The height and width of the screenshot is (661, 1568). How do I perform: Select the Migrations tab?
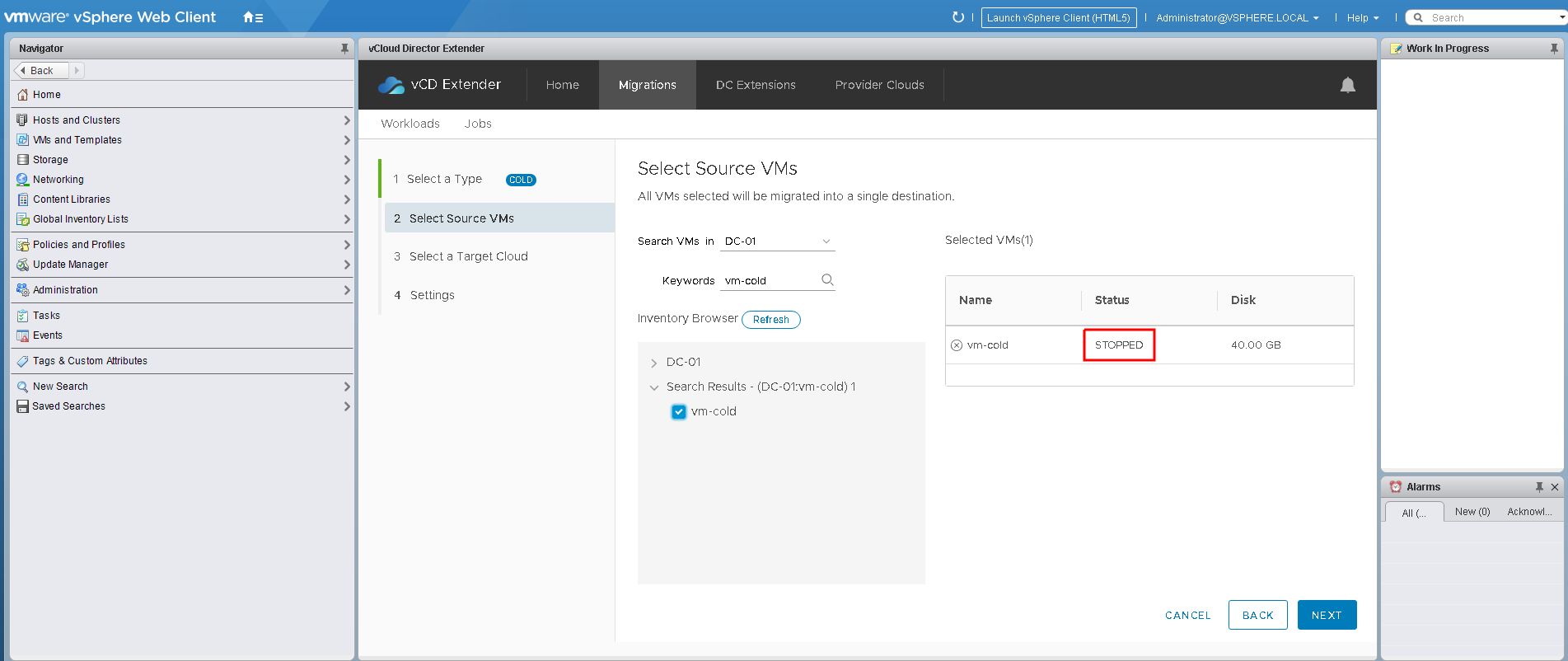[648, 85]
